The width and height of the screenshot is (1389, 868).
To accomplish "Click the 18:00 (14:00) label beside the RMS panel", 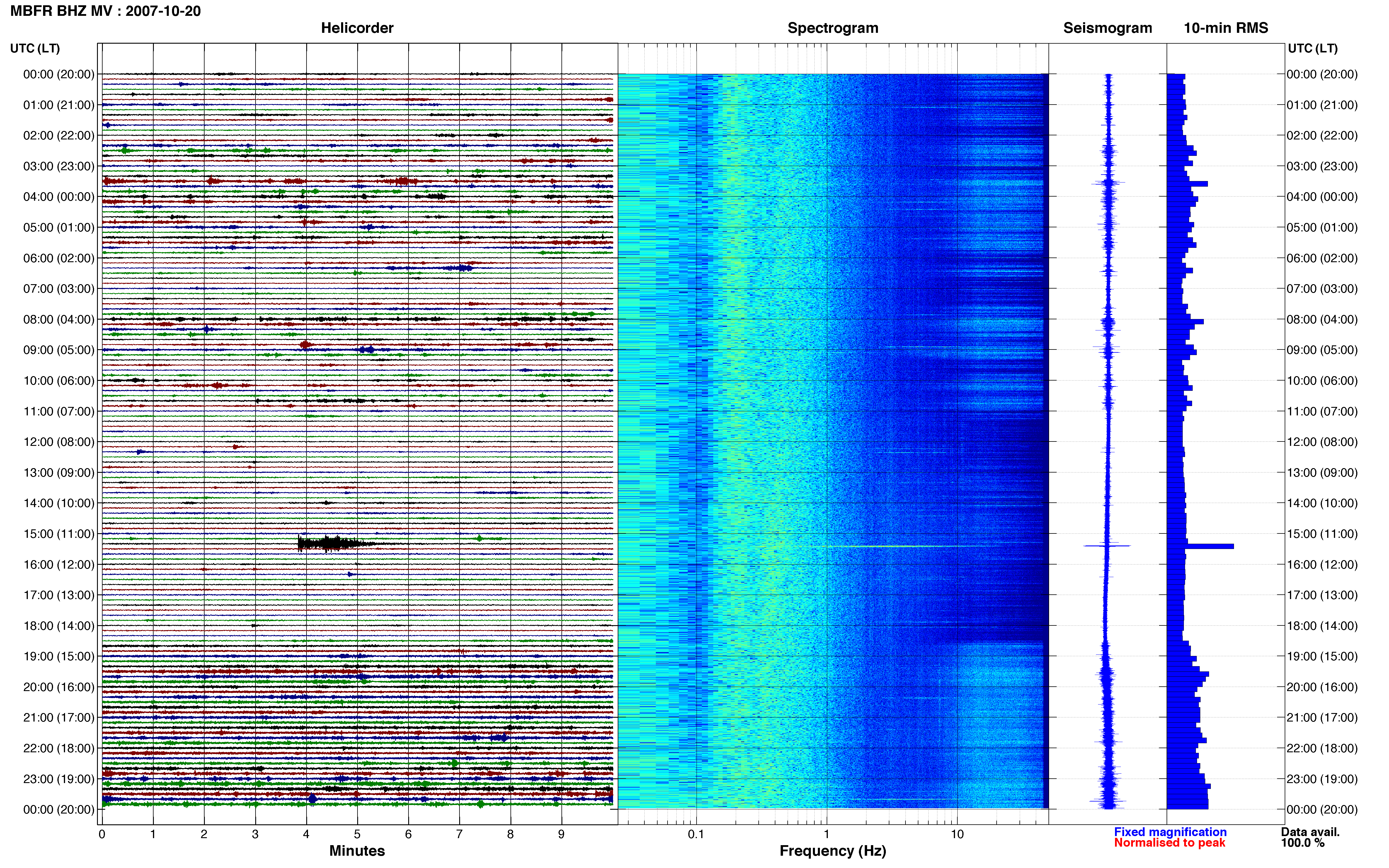I will click(1322, 626).
